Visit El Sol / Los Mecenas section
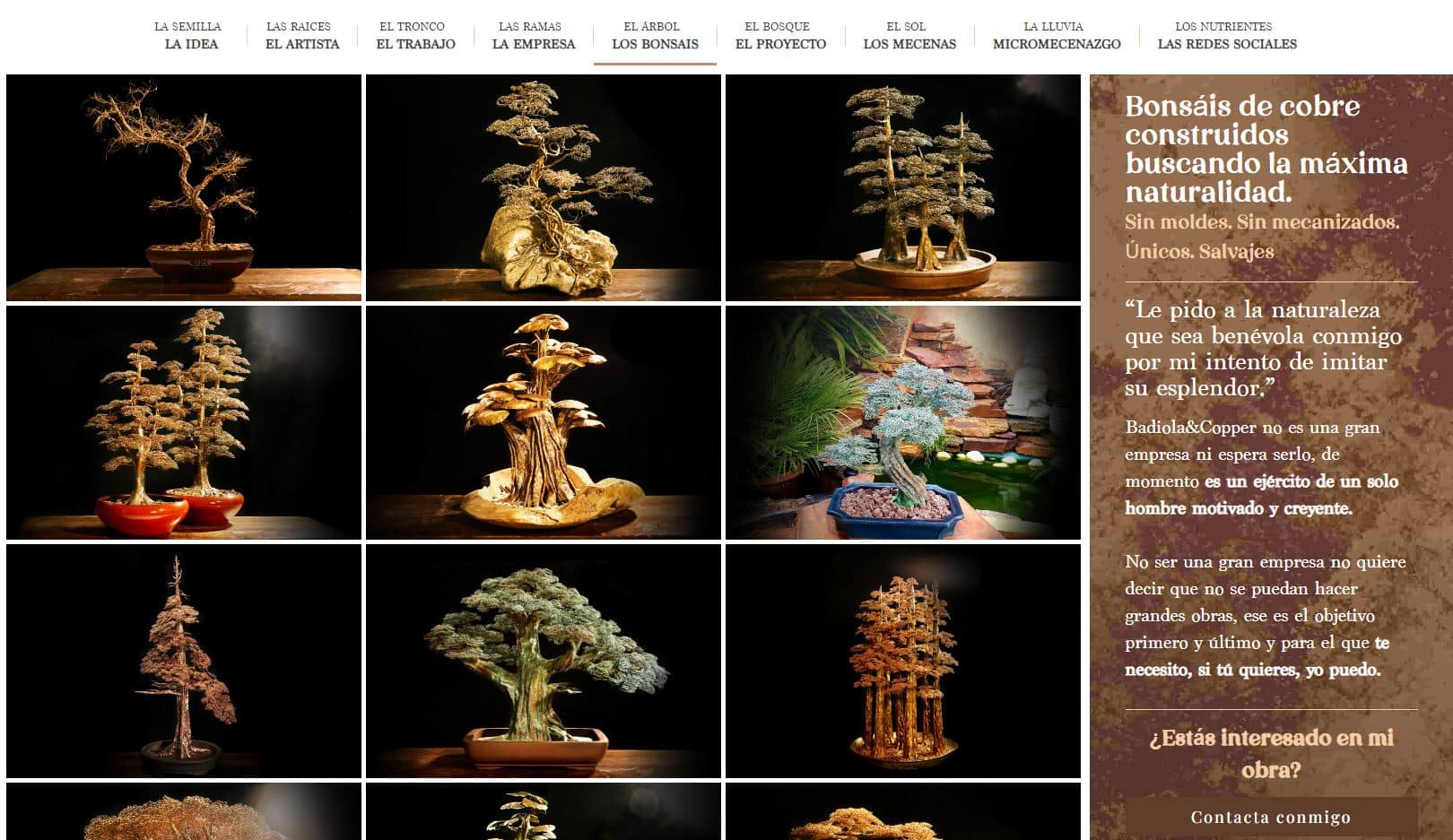Image resolution: width=1453 pixels, height=840 pixels. (909, 35)
